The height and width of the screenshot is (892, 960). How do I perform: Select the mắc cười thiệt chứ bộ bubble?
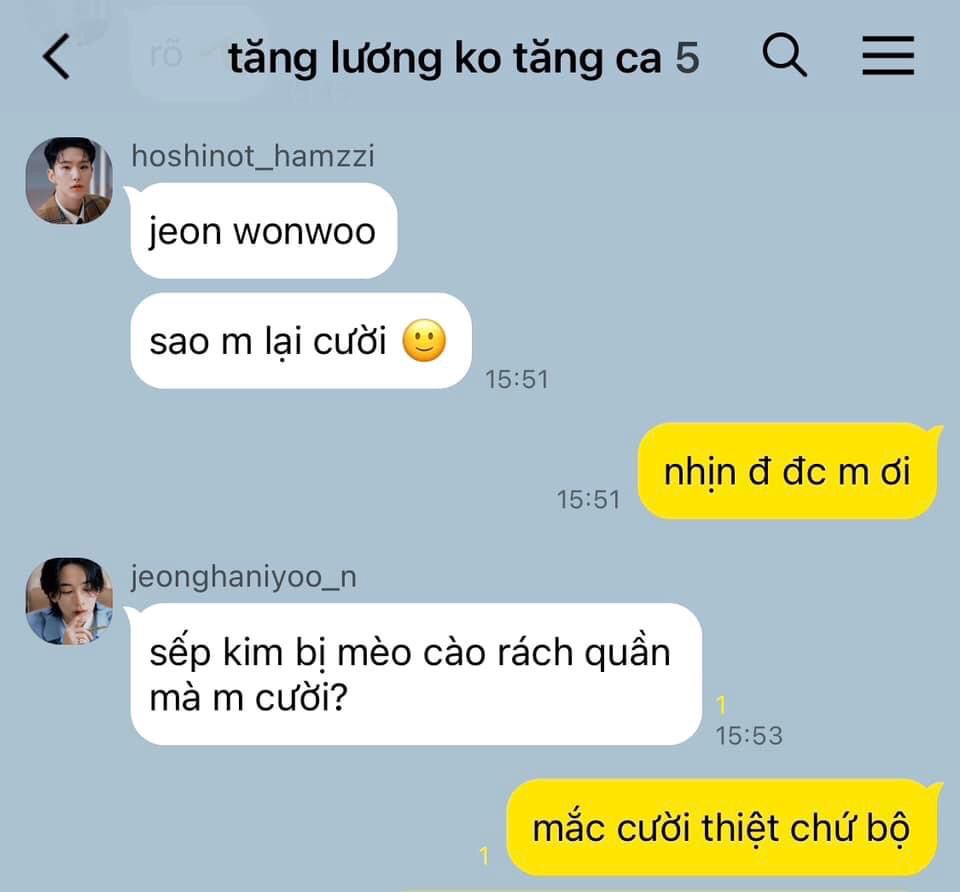722,828
